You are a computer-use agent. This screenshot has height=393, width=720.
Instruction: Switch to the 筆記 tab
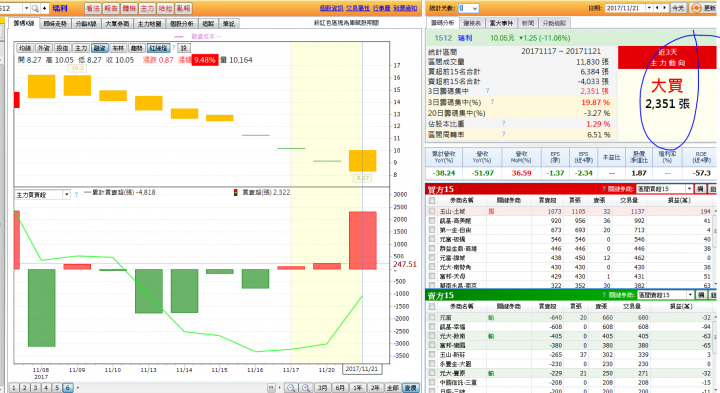(x=228, y=23)
